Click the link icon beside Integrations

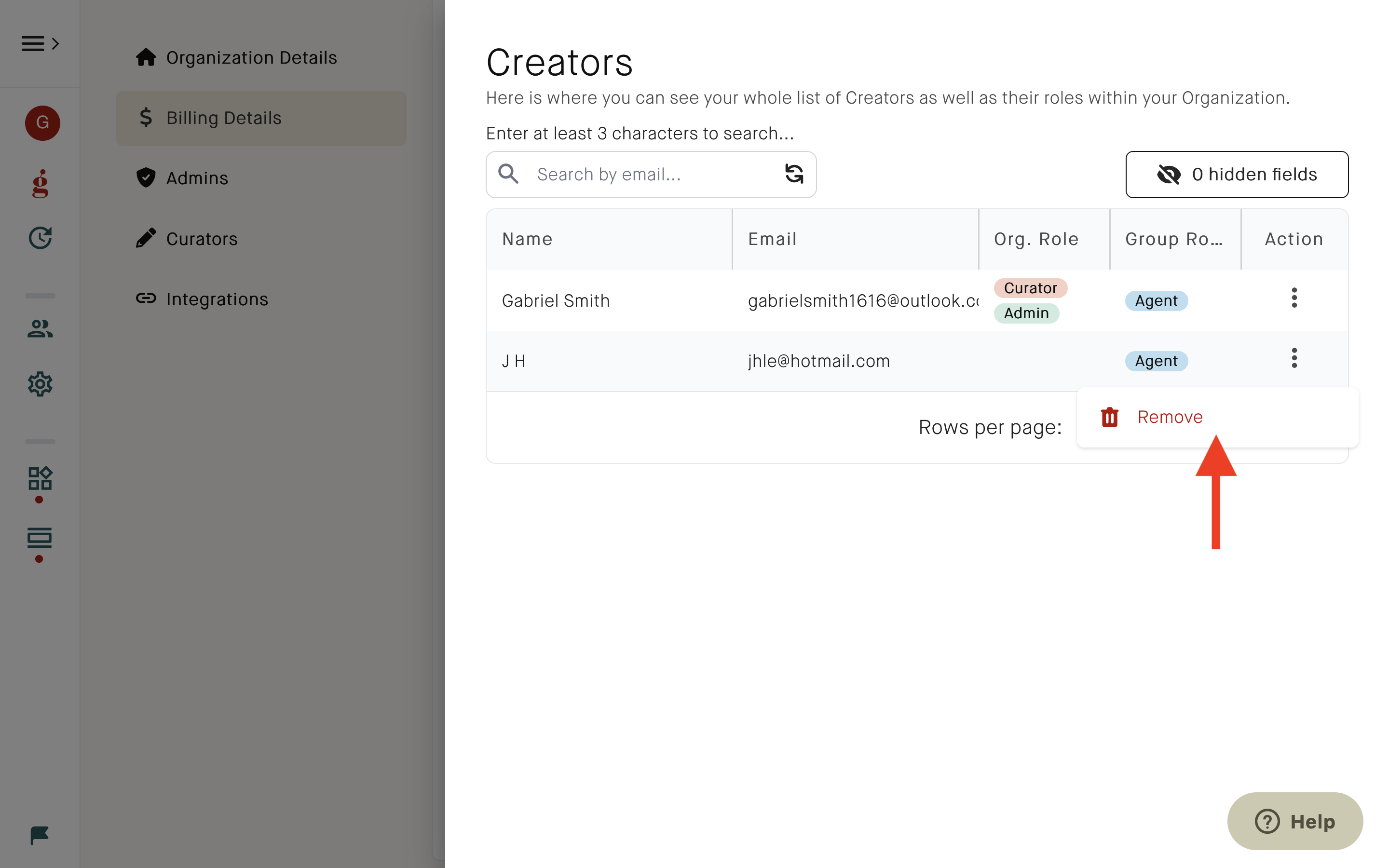(x=146, y=298)
